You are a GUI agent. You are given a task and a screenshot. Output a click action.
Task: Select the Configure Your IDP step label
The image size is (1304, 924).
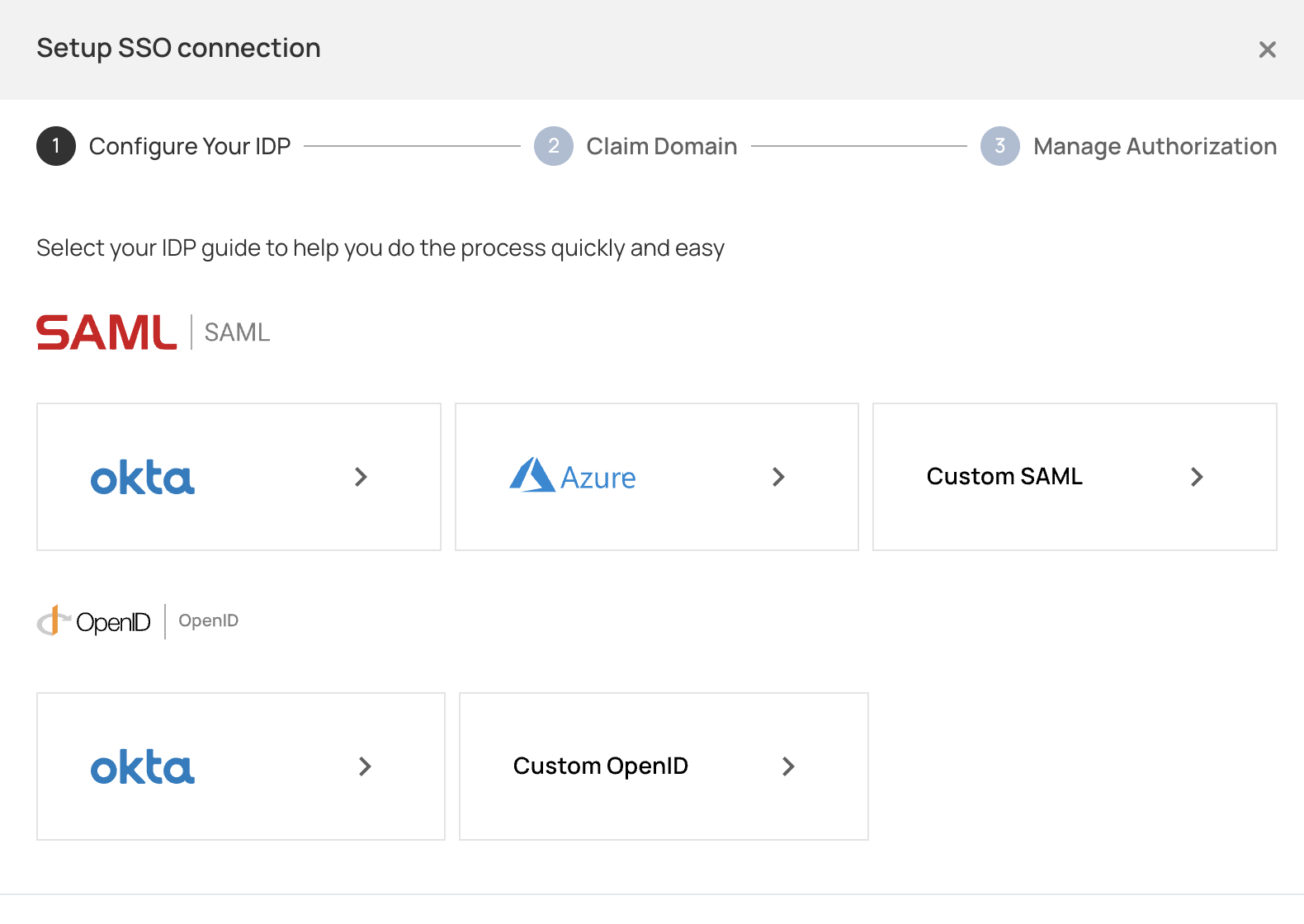(190, 146)
